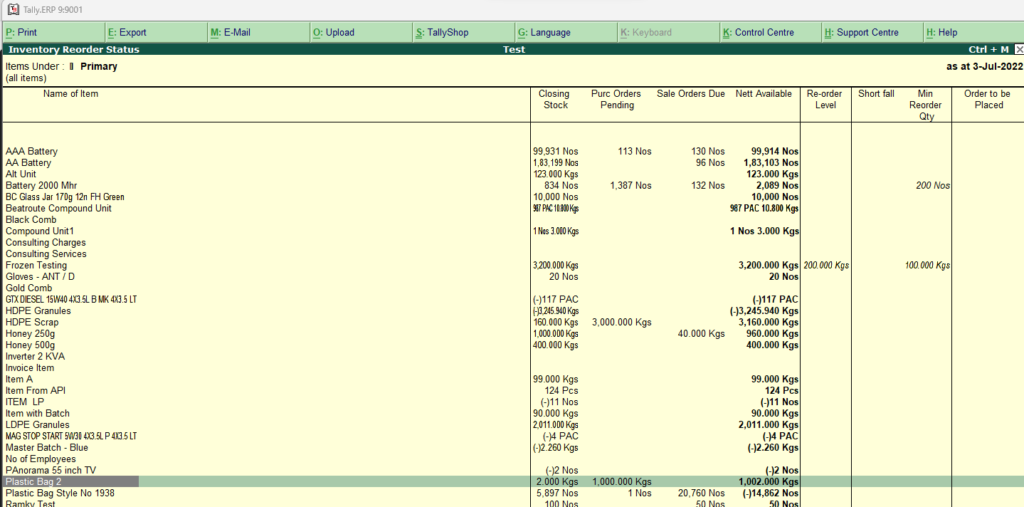Click the Order to be Placed header

(987, 99)
